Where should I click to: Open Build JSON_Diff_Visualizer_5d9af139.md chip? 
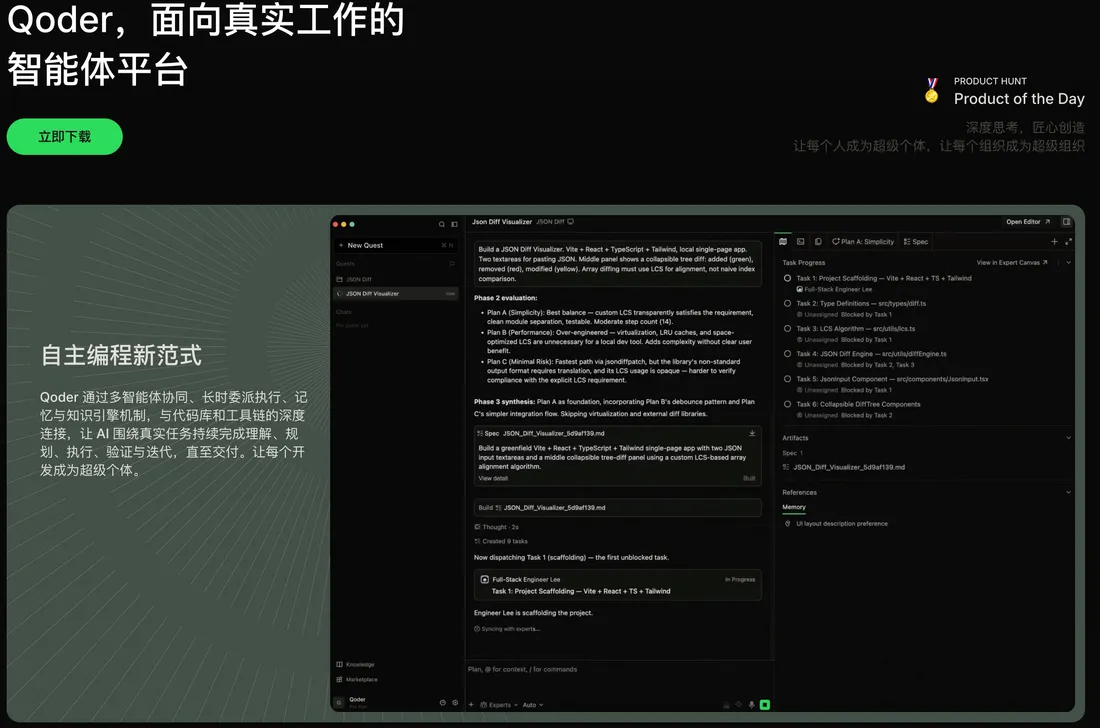617,508
